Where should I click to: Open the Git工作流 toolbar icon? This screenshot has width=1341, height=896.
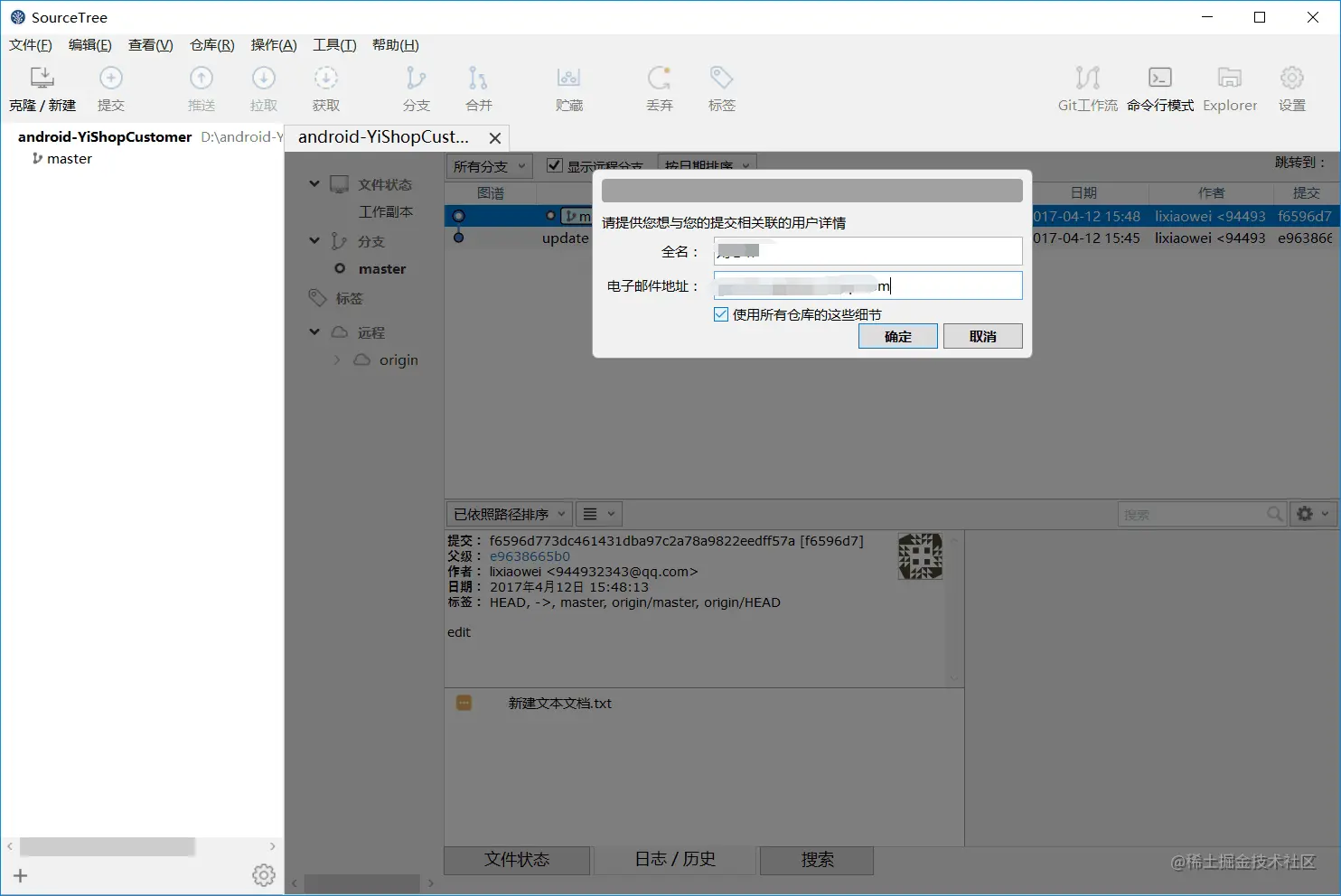click(x=1088, y=78)
